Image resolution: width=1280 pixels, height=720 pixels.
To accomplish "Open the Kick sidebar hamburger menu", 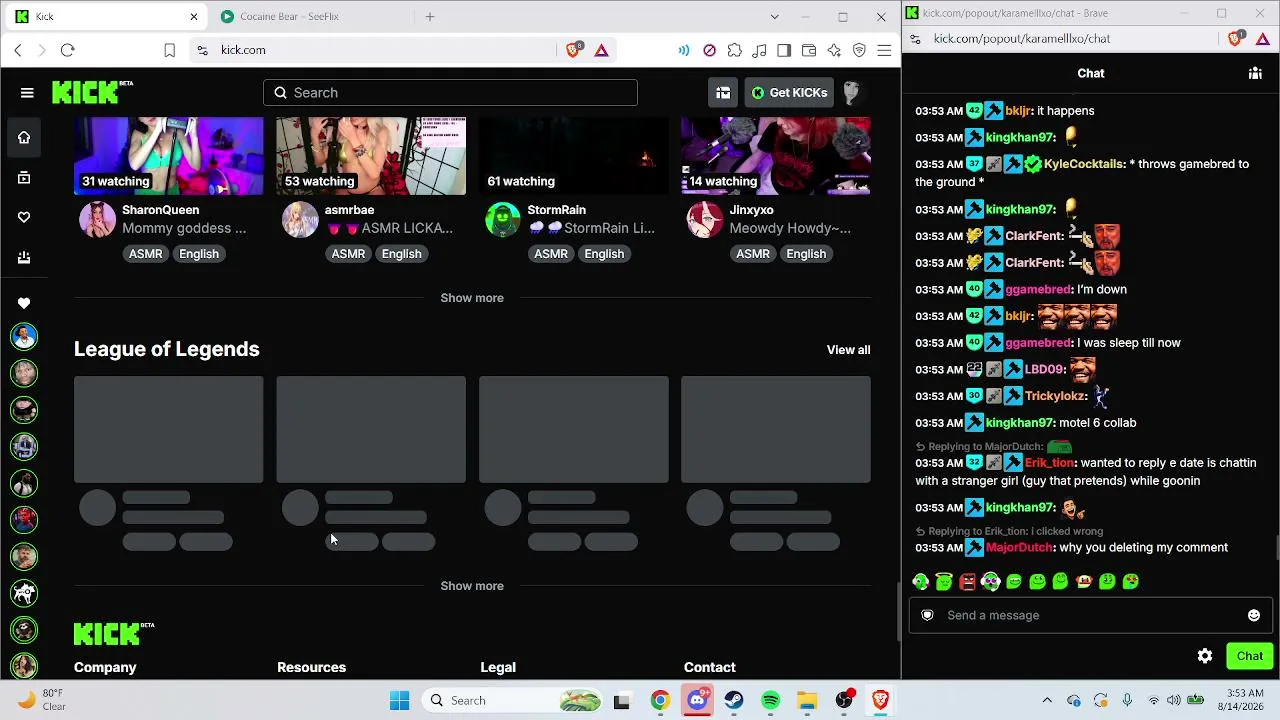I will point(27,93).
